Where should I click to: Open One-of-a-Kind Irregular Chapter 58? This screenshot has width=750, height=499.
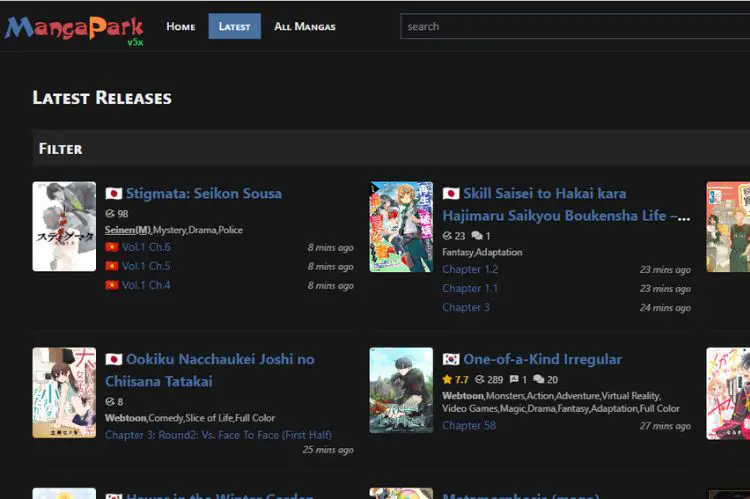coord(469,425)
